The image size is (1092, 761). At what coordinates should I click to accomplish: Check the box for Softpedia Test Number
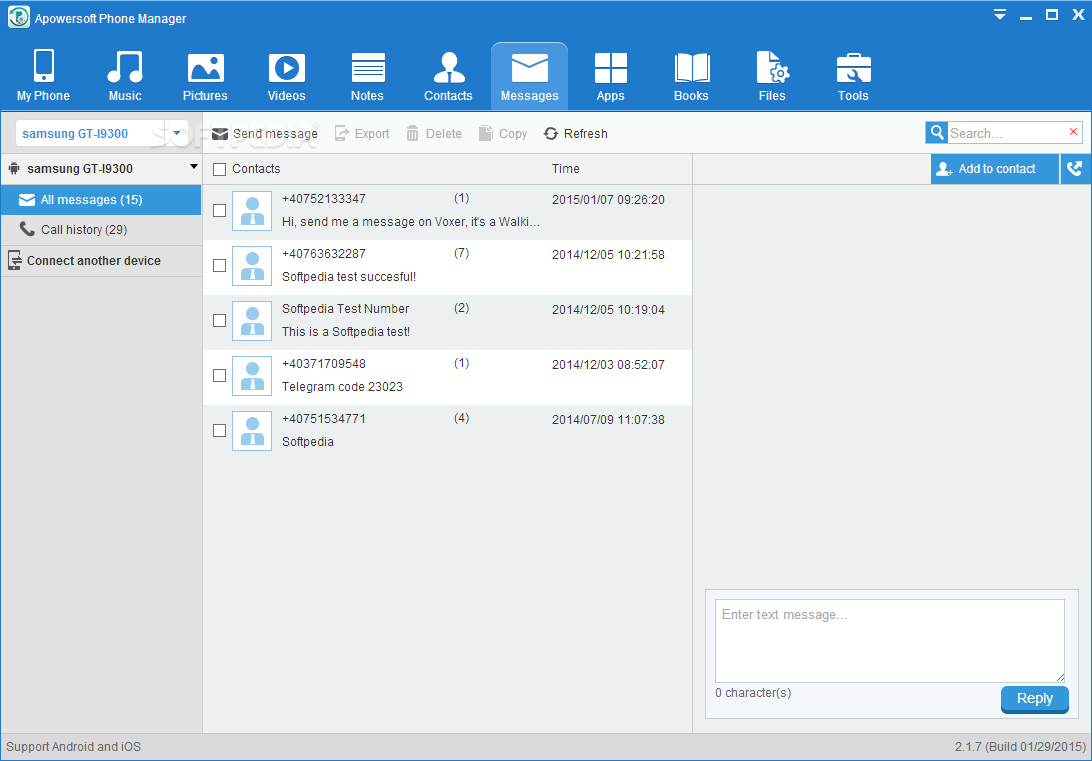(219, 320)
